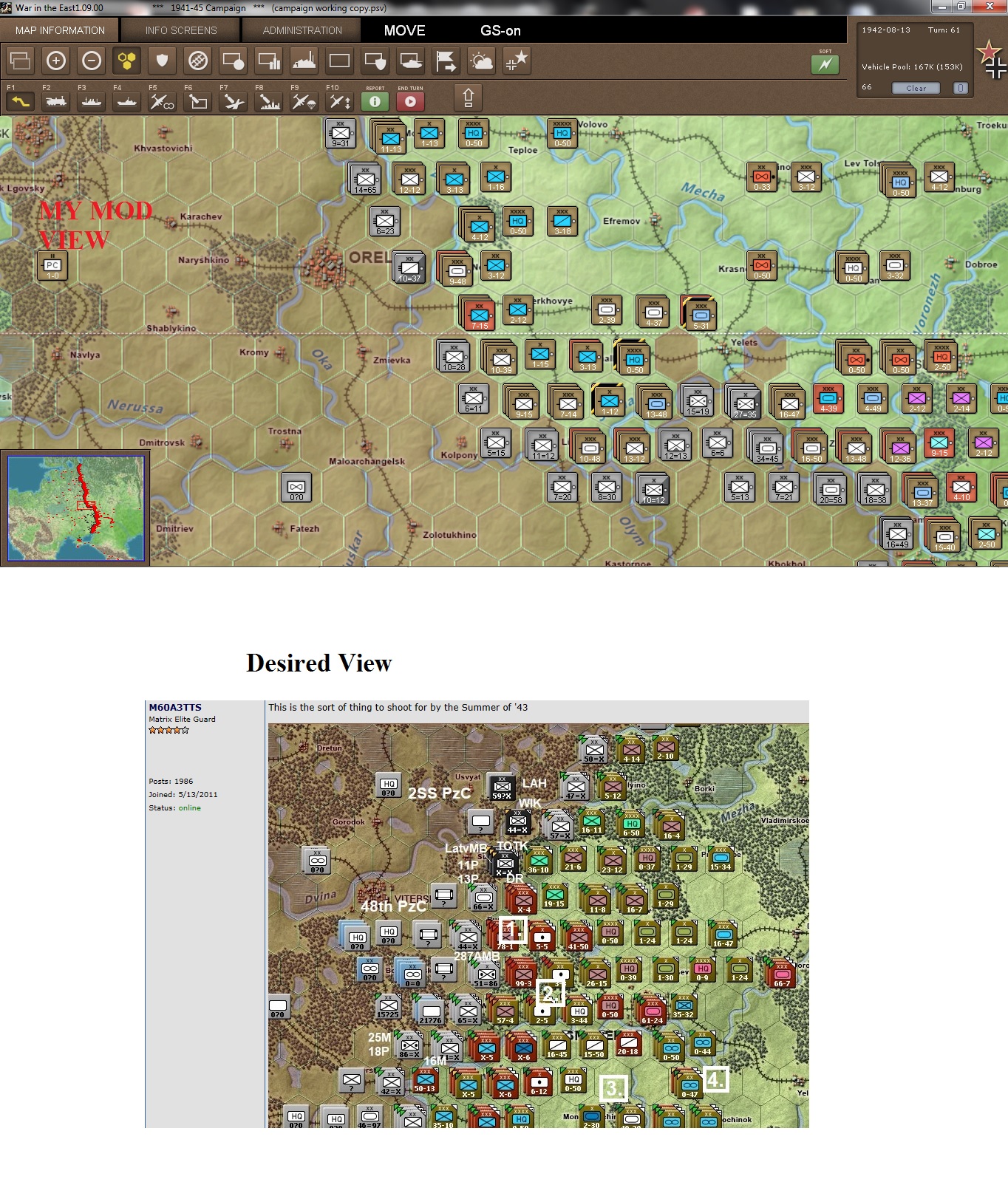Click the Zolotukhino town label
The width and height of the screenshot is (1008, 1182).
coord(449,535)
